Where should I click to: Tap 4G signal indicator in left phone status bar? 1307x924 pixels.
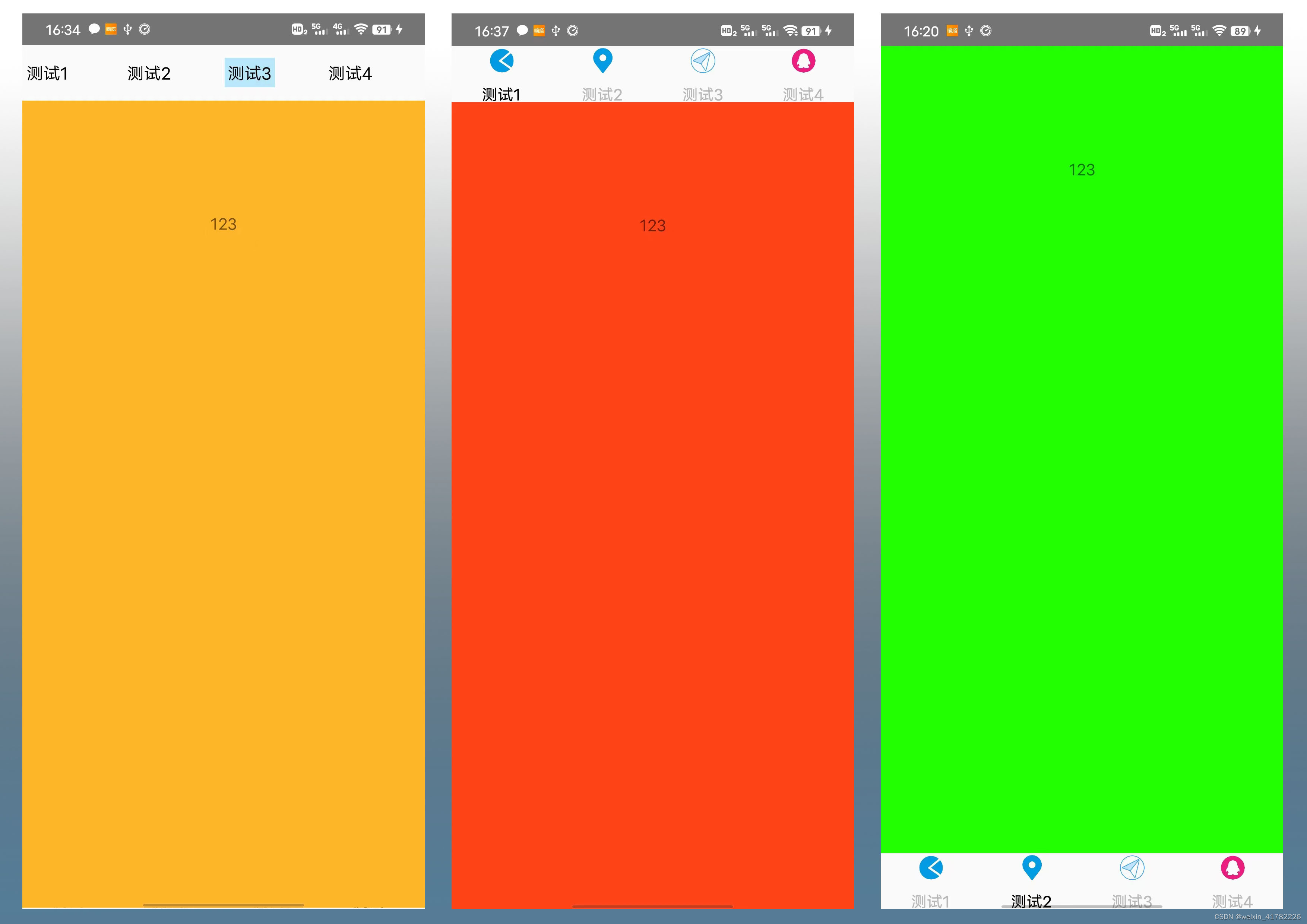[x=341, y=29]
